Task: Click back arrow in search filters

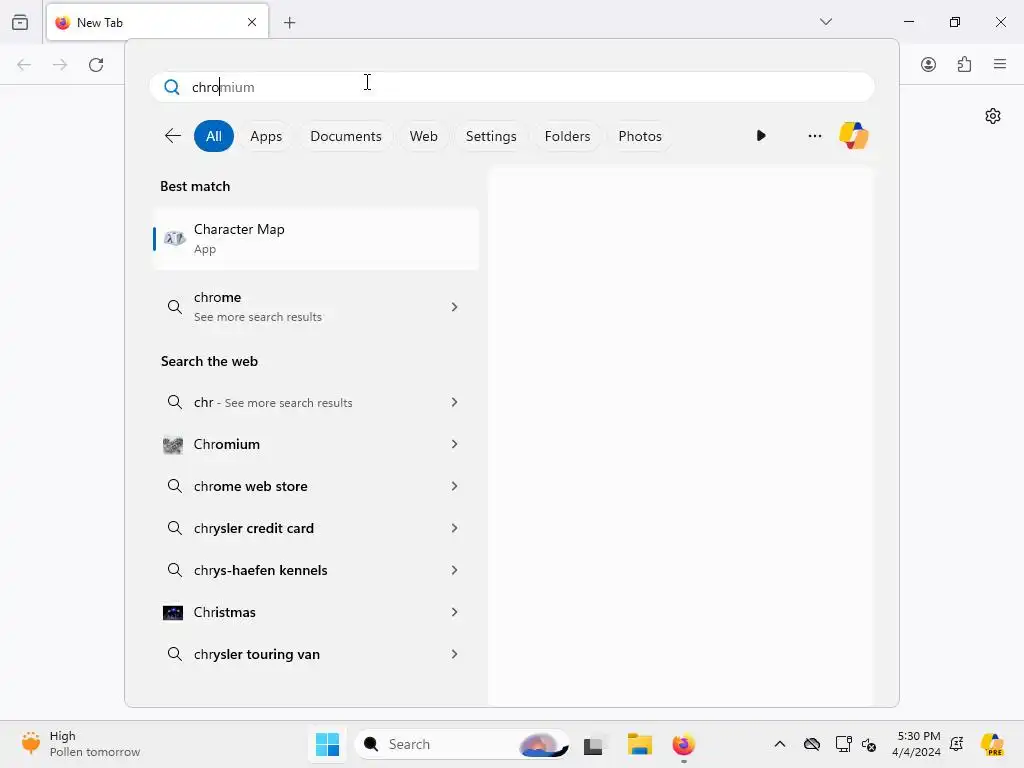Action: 172,136
